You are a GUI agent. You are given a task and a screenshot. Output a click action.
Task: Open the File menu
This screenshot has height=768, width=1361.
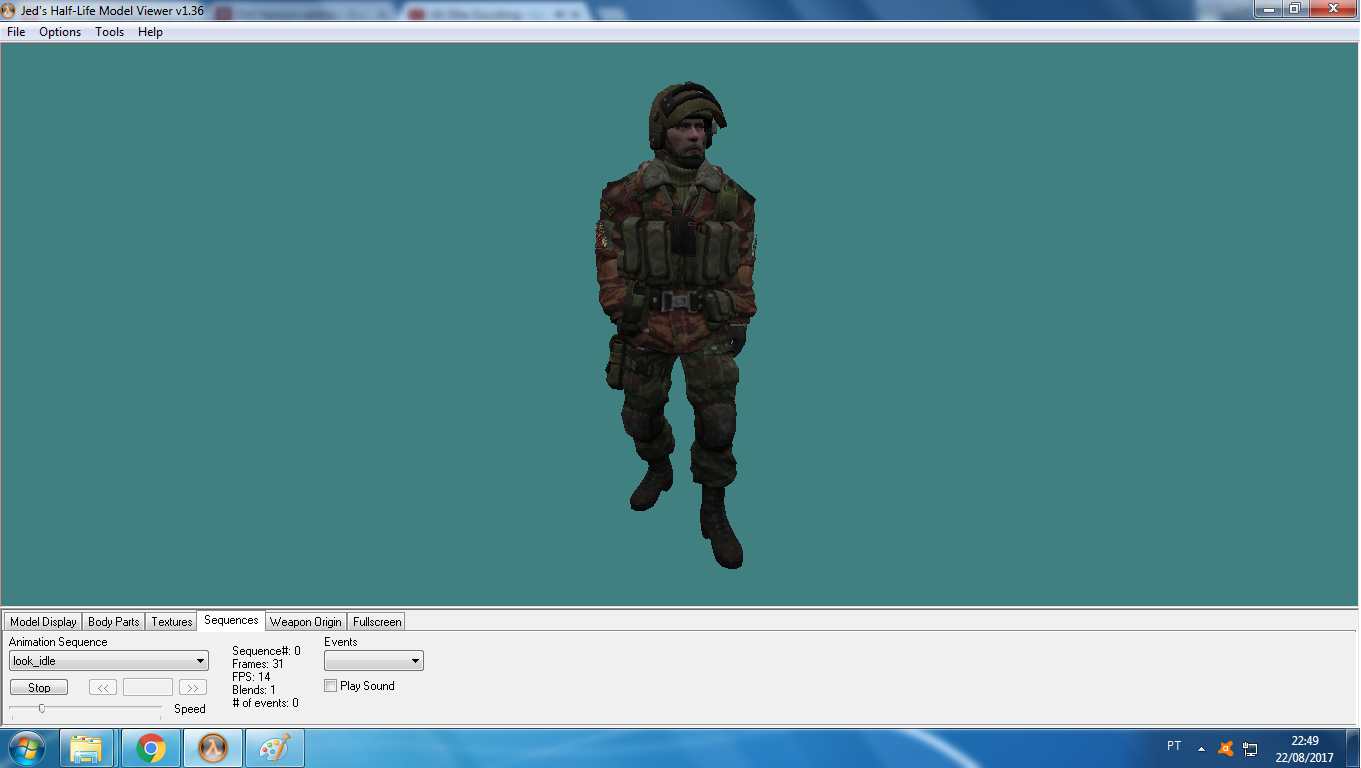click(16, 32)
